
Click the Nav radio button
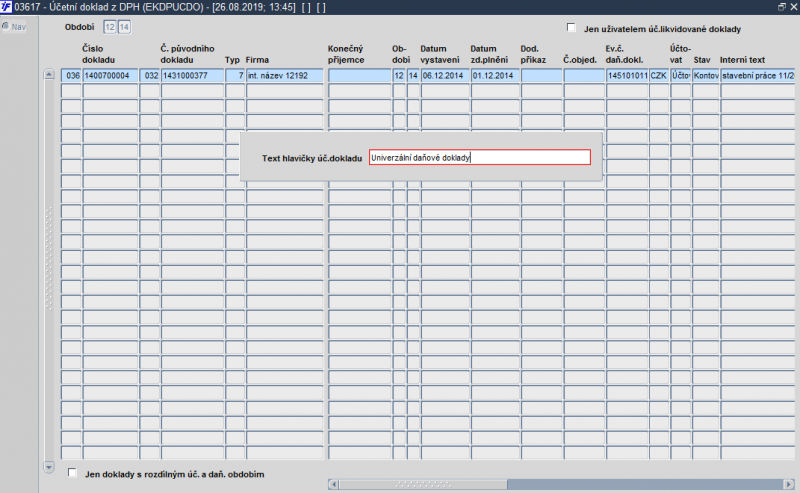(6, 26)
